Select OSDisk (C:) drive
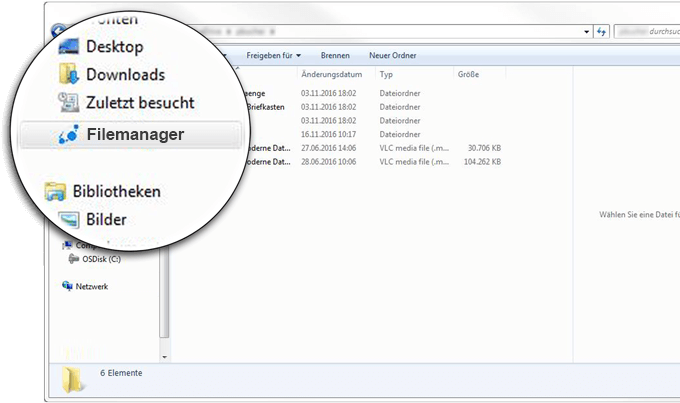The image size is (680, 403). point(101,259)
